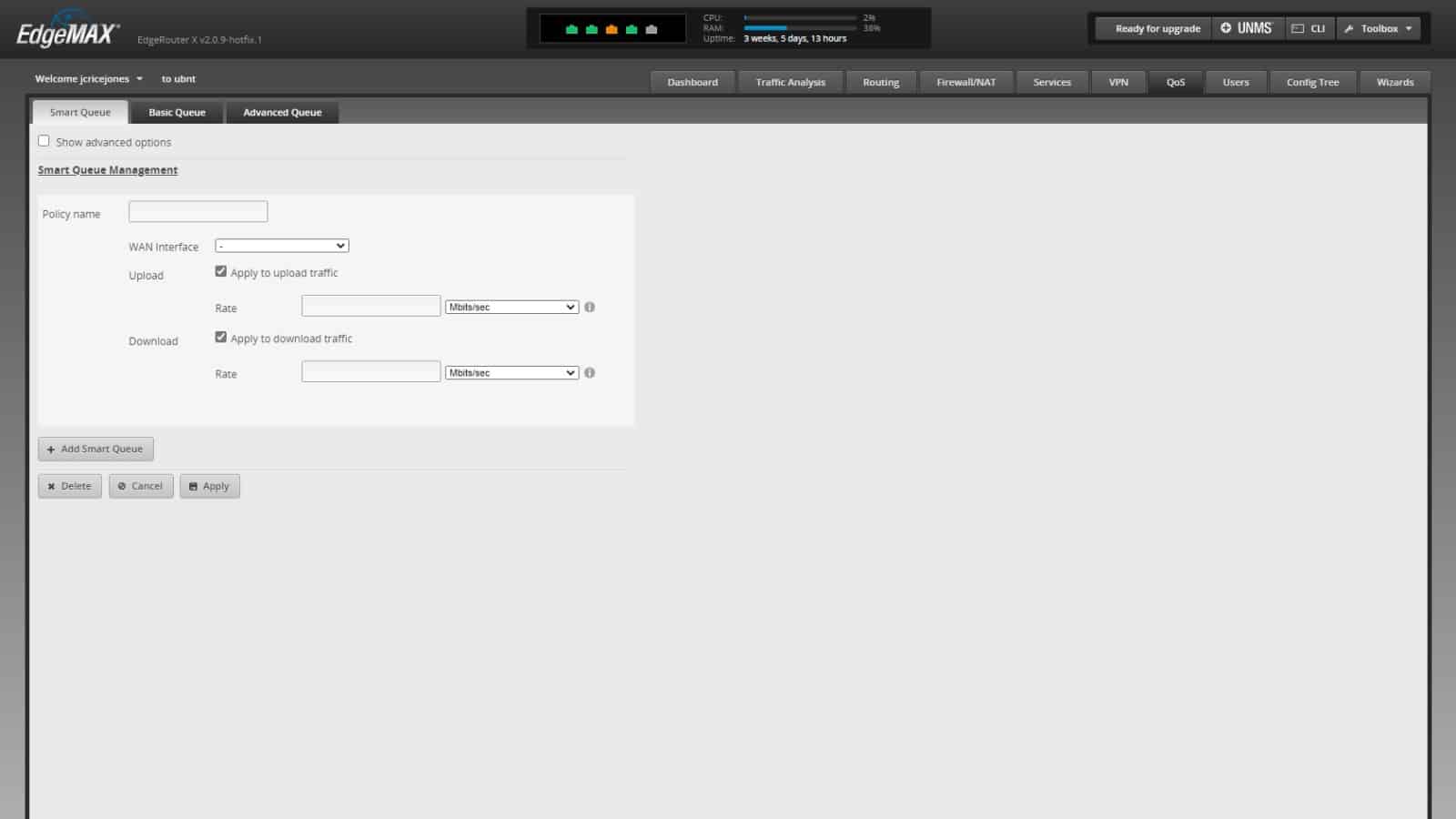
Task: Uncheck Apply to download traffic
Action: 220,337
